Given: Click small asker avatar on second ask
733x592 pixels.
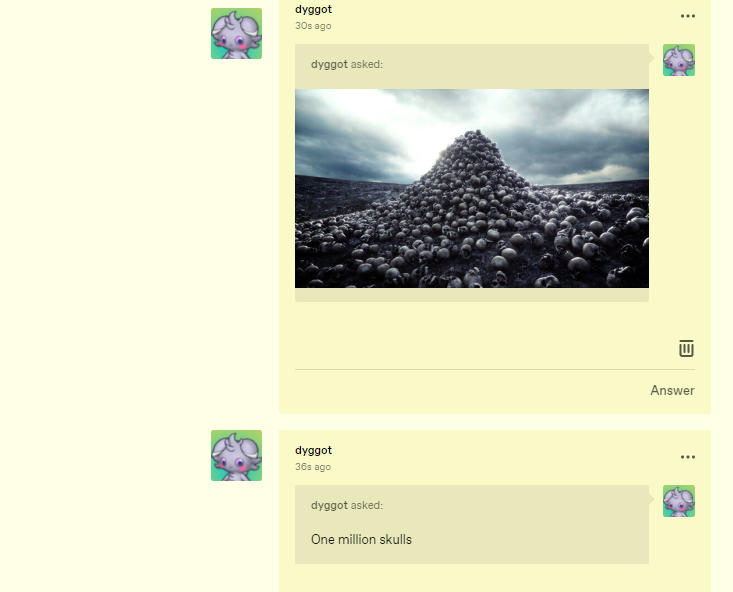Looking at the screenshot, I should [679, 501].
